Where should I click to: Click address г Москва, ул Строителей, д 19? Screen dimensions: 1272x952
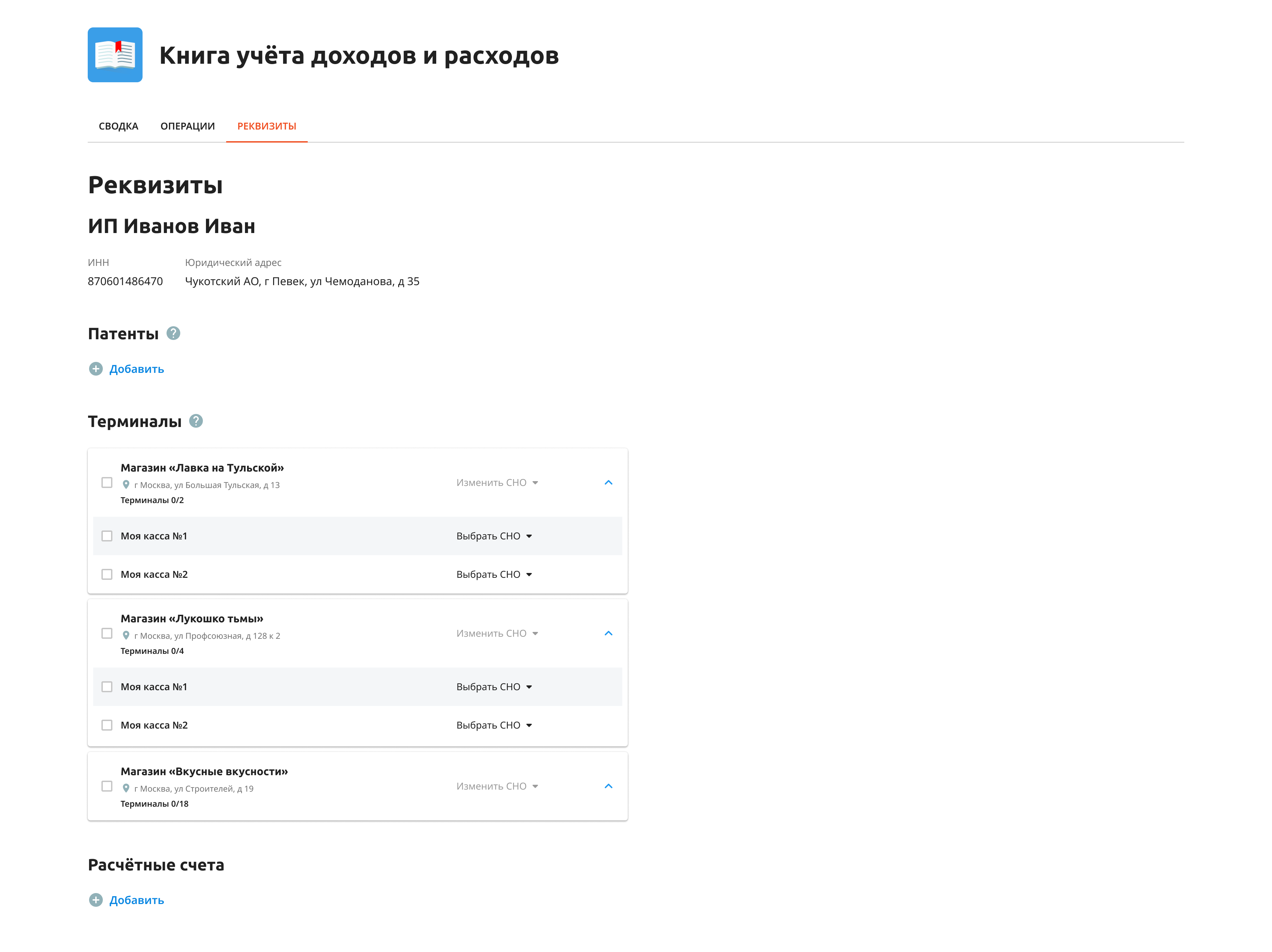click(x=194, y=789)
